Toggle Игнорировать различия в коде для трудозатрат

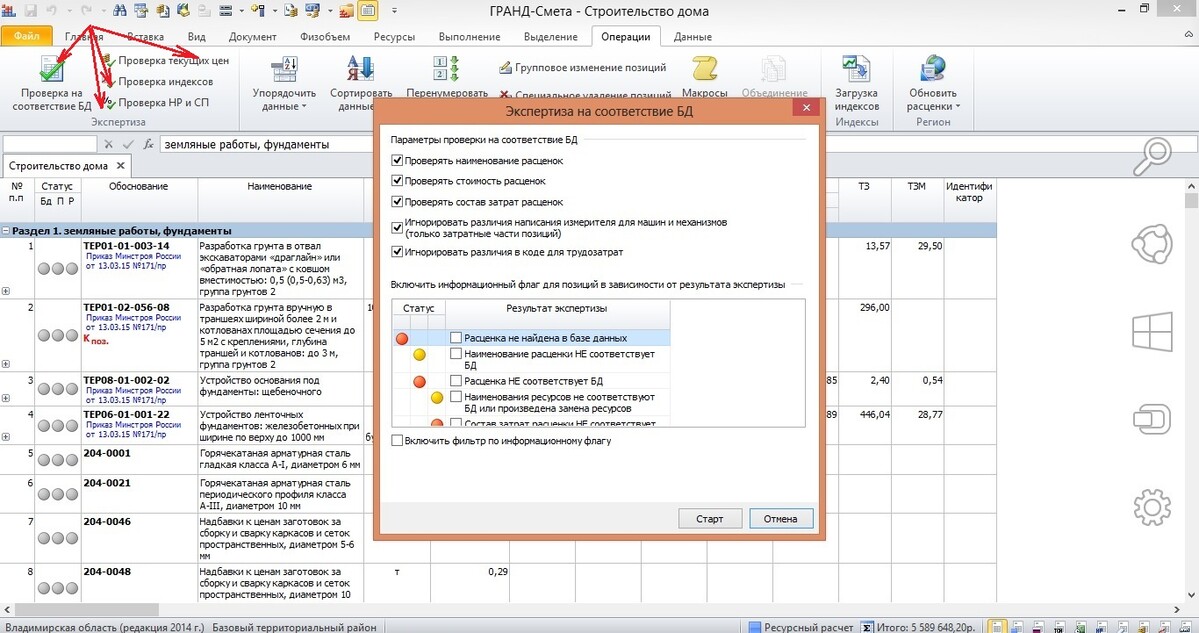[397, 252]
